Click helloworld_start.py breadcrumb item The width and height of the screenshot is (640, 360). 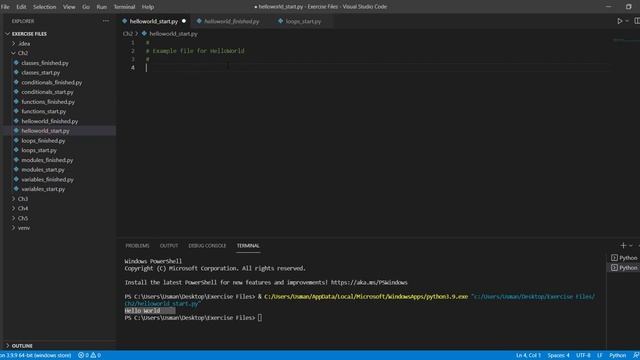(173, 34)
